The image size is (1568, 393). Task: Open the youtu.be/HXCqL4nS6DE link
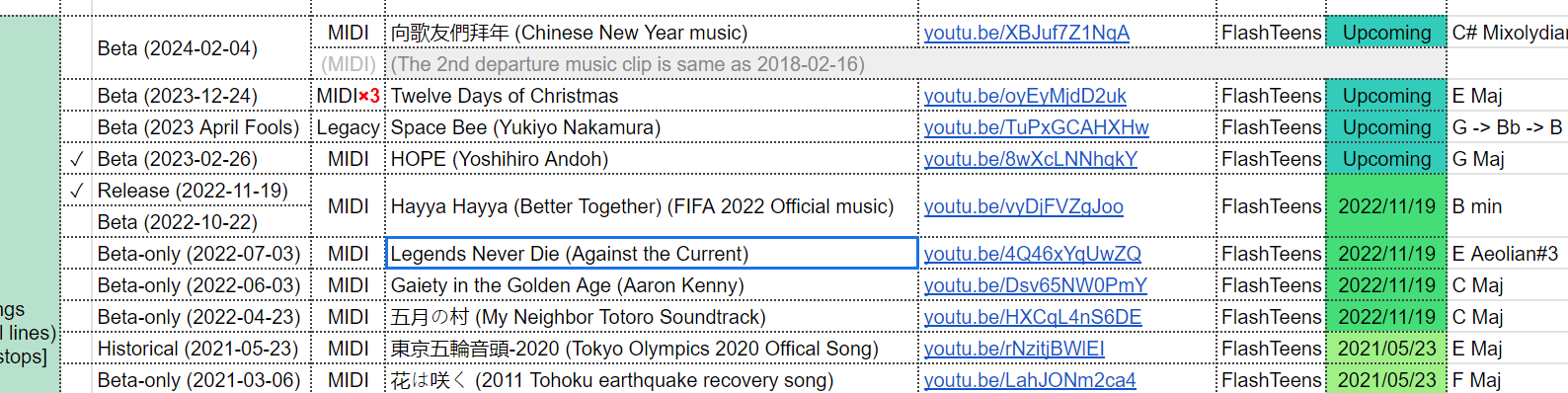1032,317
